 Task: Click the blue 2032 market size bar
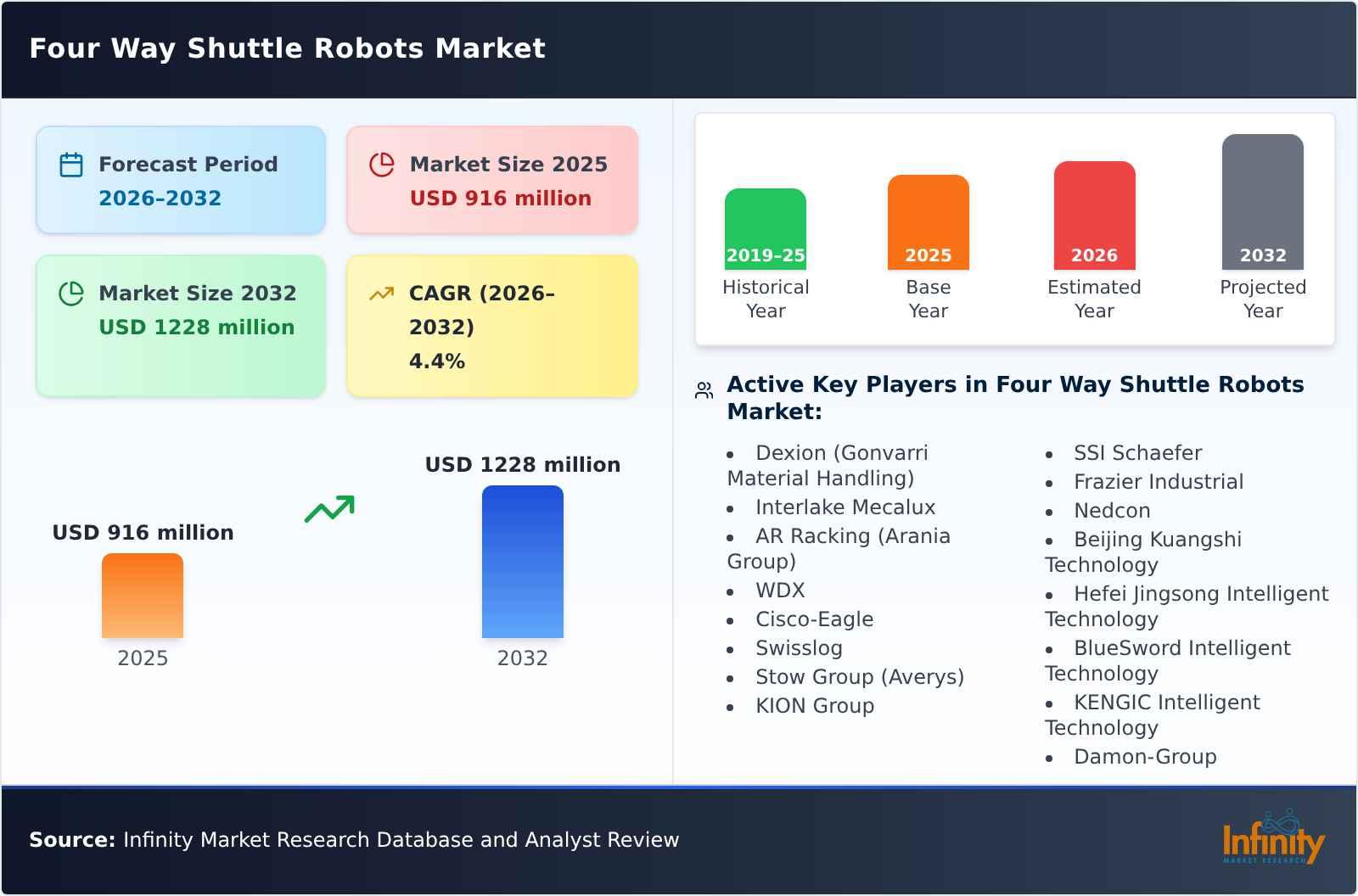pyautogui.click(x=523, y=562)
